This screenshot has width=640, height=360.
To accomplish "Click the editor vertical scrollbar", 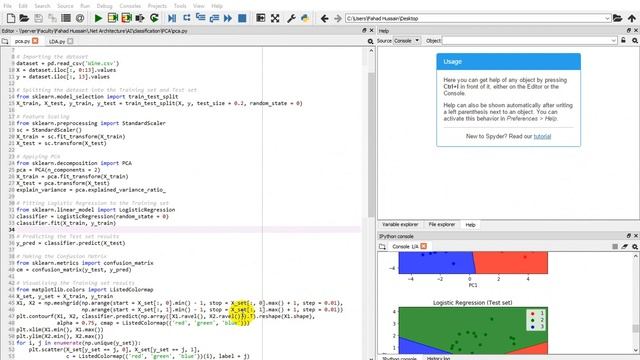I will (x=371, y=145).
